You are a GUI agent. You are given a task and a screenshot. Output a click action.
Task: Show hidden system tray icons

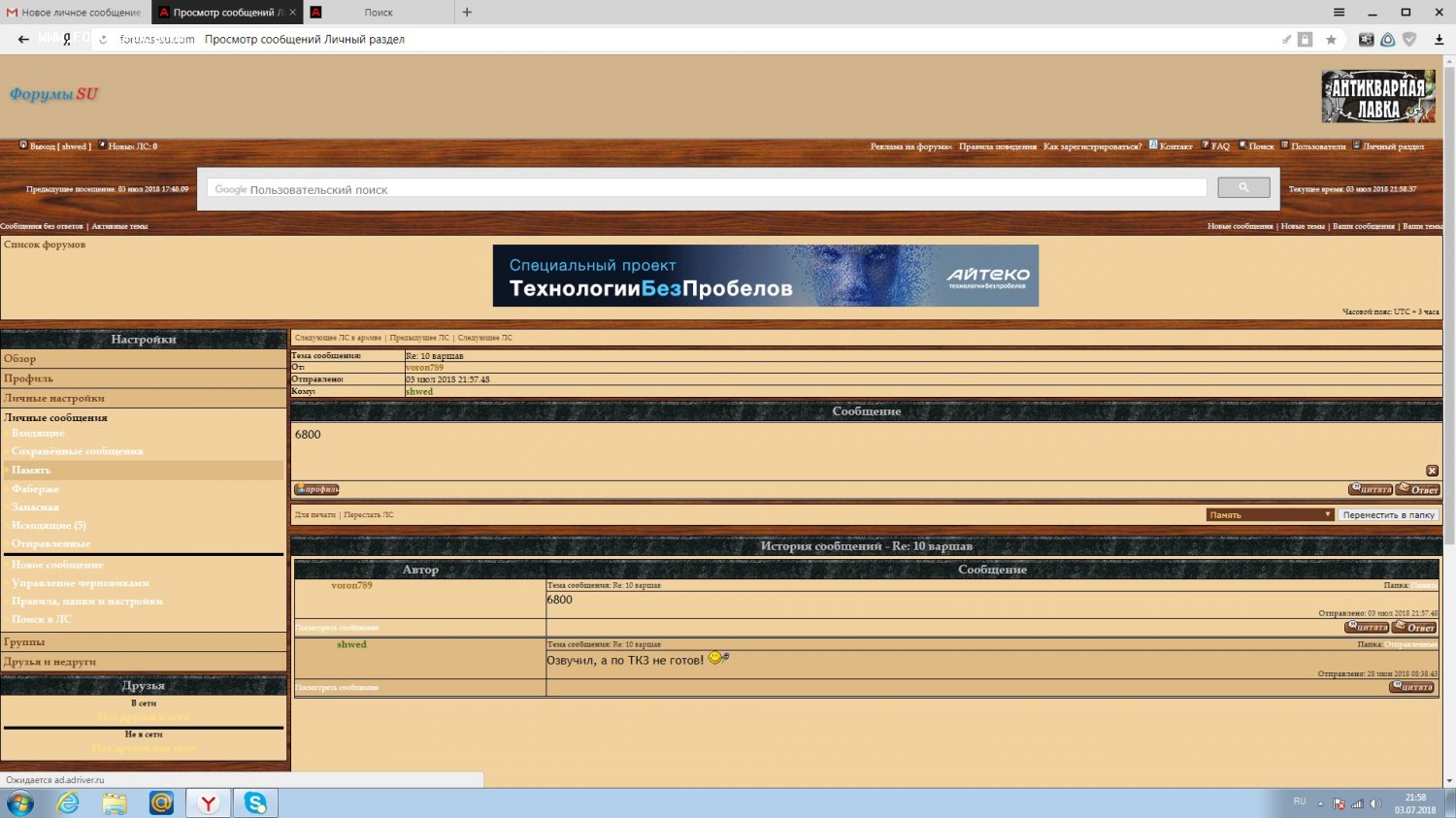pyautogui.click(x=1320, y=803)
